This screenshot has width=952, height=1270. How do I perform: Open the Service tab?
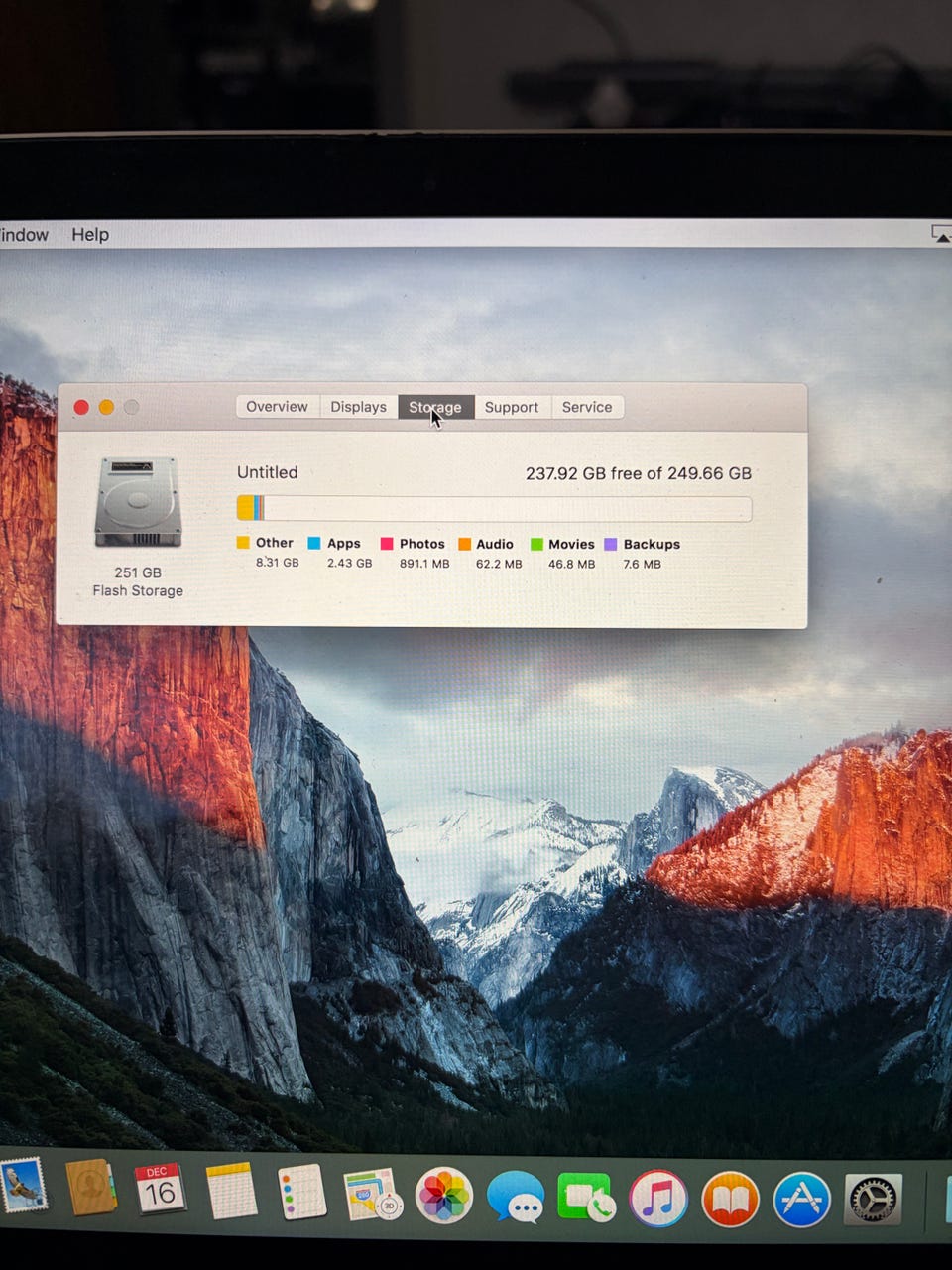(x=587, y=407)
